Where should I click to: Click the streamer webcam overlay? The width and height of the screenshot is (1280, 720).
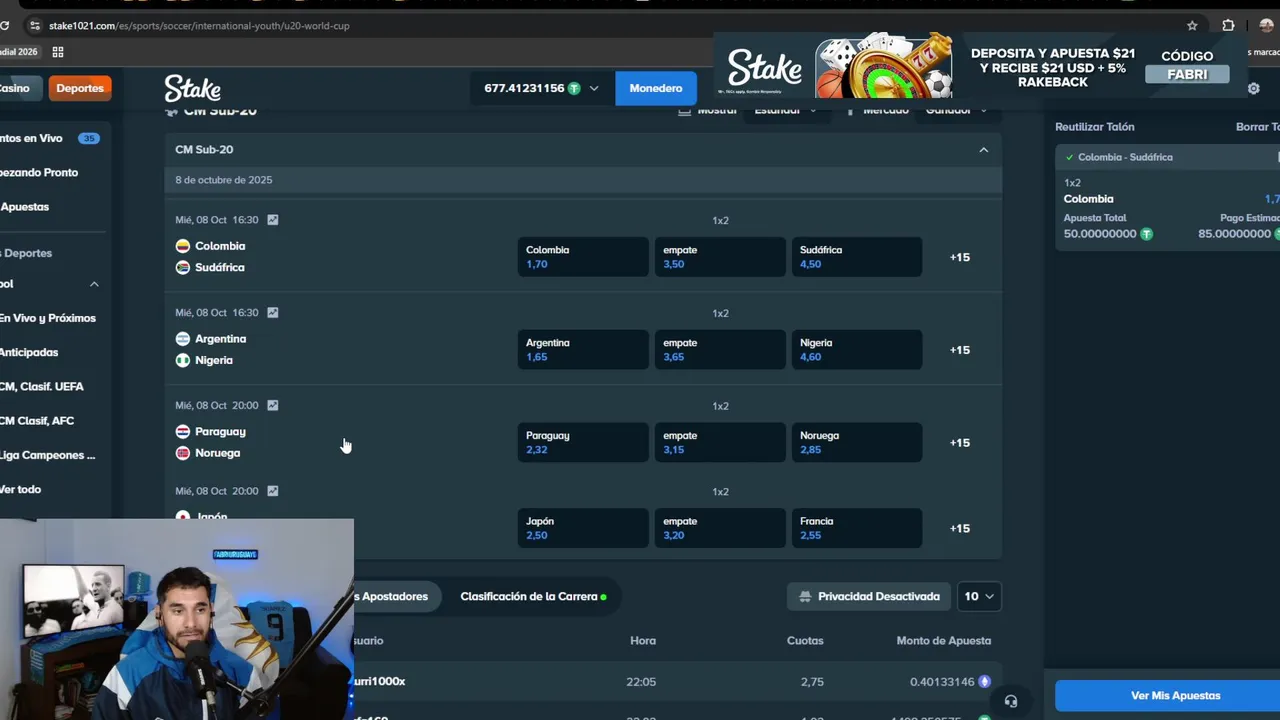point(177,619)
